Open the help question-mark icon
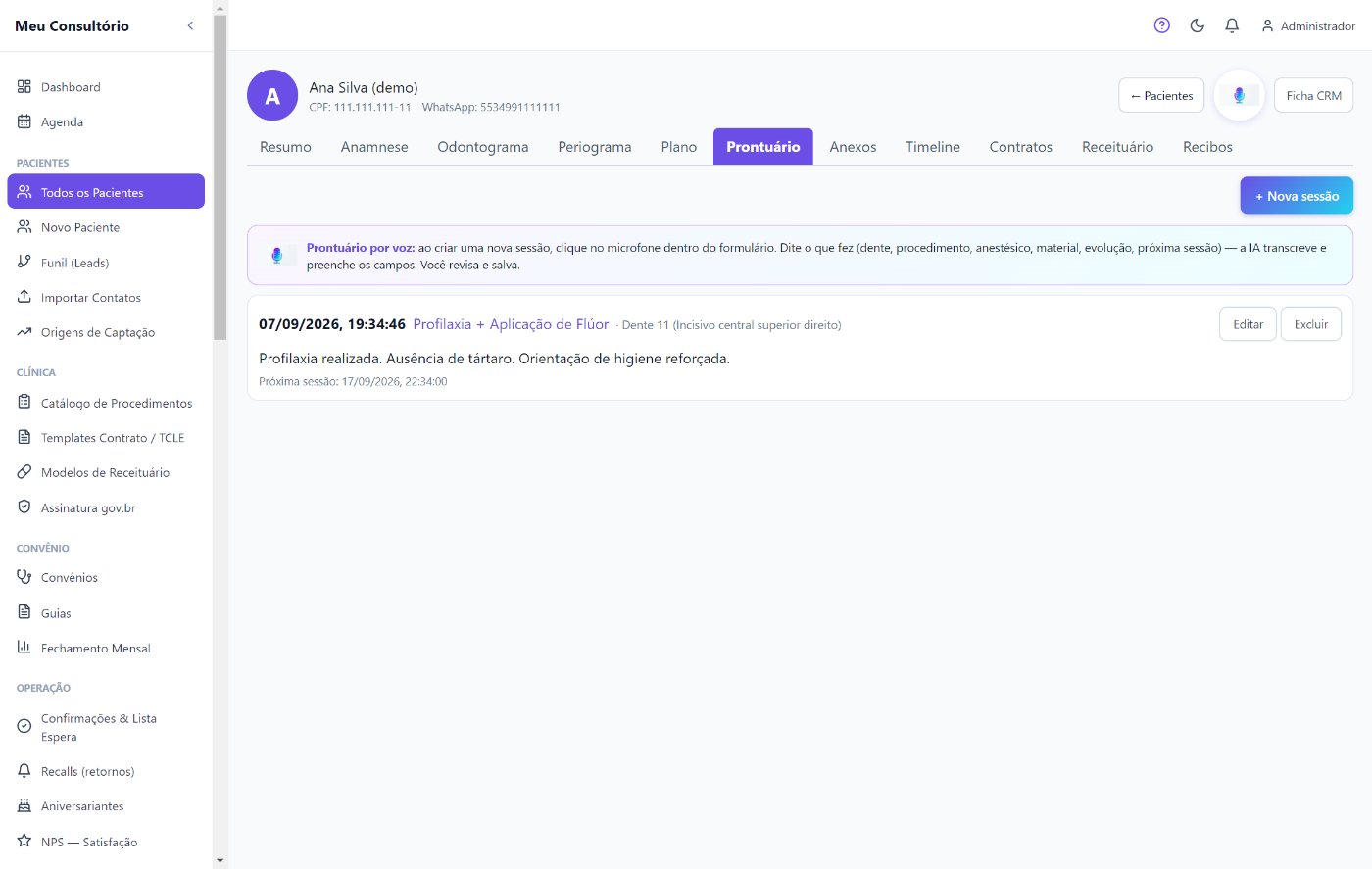 coord(1162,25)
